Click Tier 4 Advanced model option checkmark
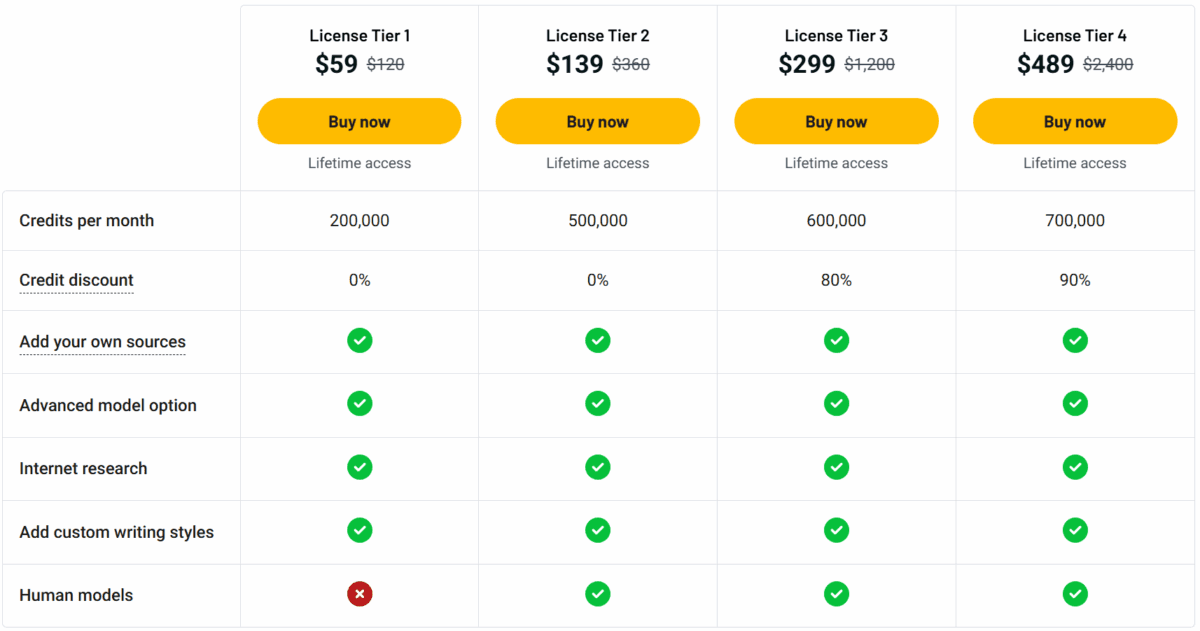 pyautogui.click(x=1075, y=404)
